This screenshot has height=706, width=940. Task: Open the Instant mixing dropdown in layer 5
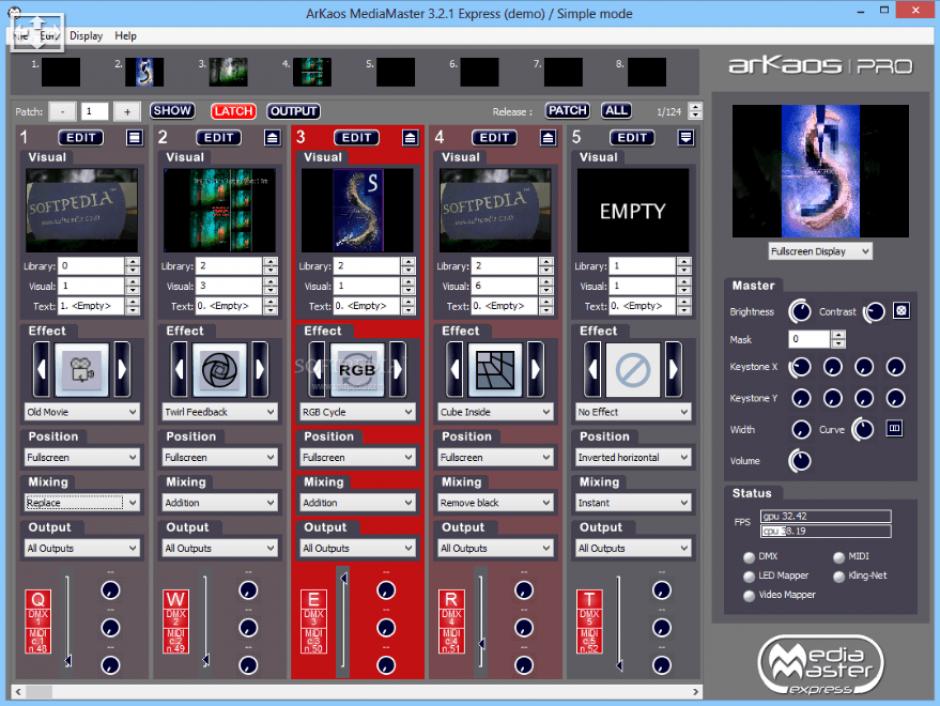click(x=633, y=503)
